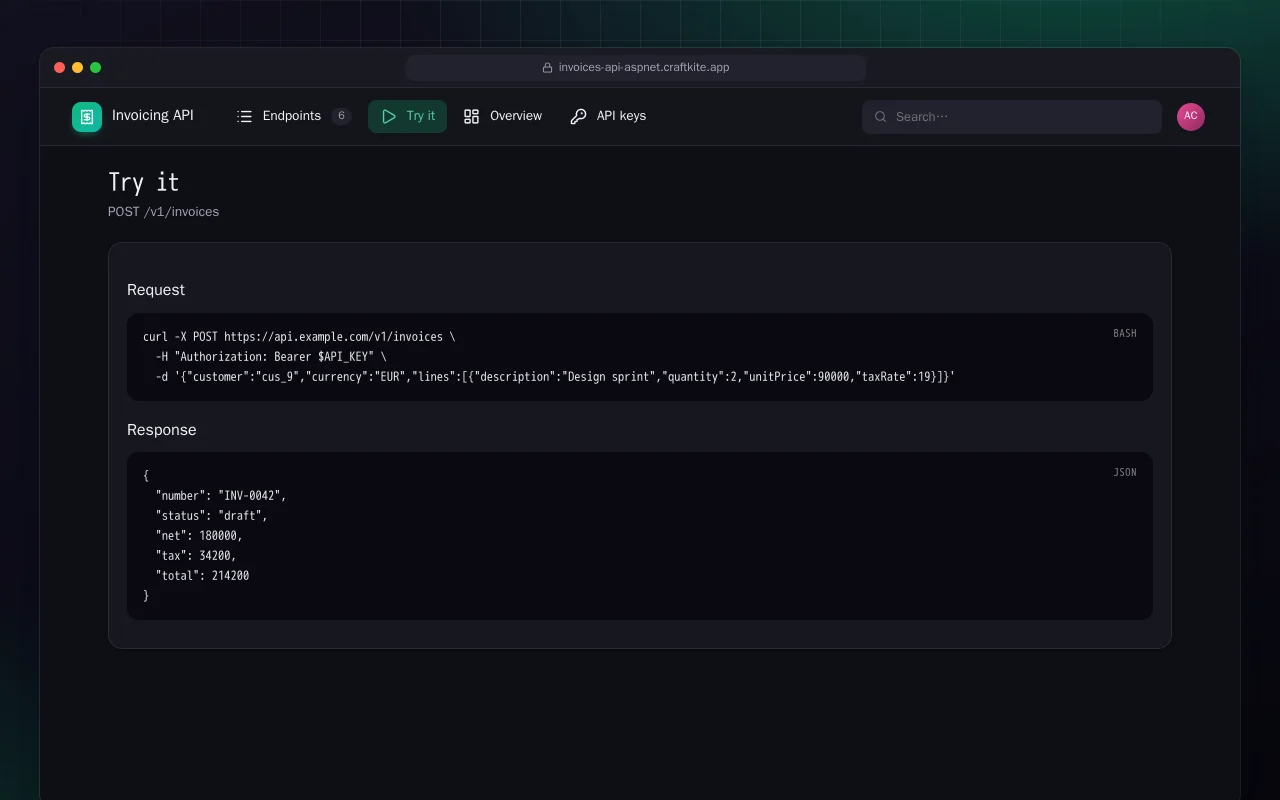Click the JSON language label
The image size is (1280, 800).
tap(1125, 473)
